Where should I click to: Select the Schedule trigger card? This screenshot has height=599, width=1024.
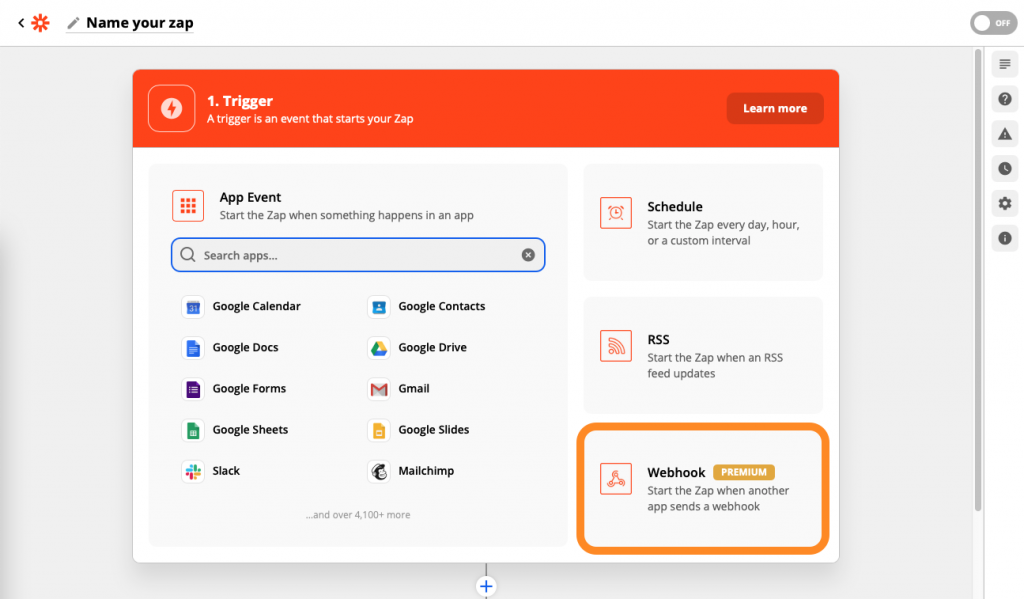703,222
